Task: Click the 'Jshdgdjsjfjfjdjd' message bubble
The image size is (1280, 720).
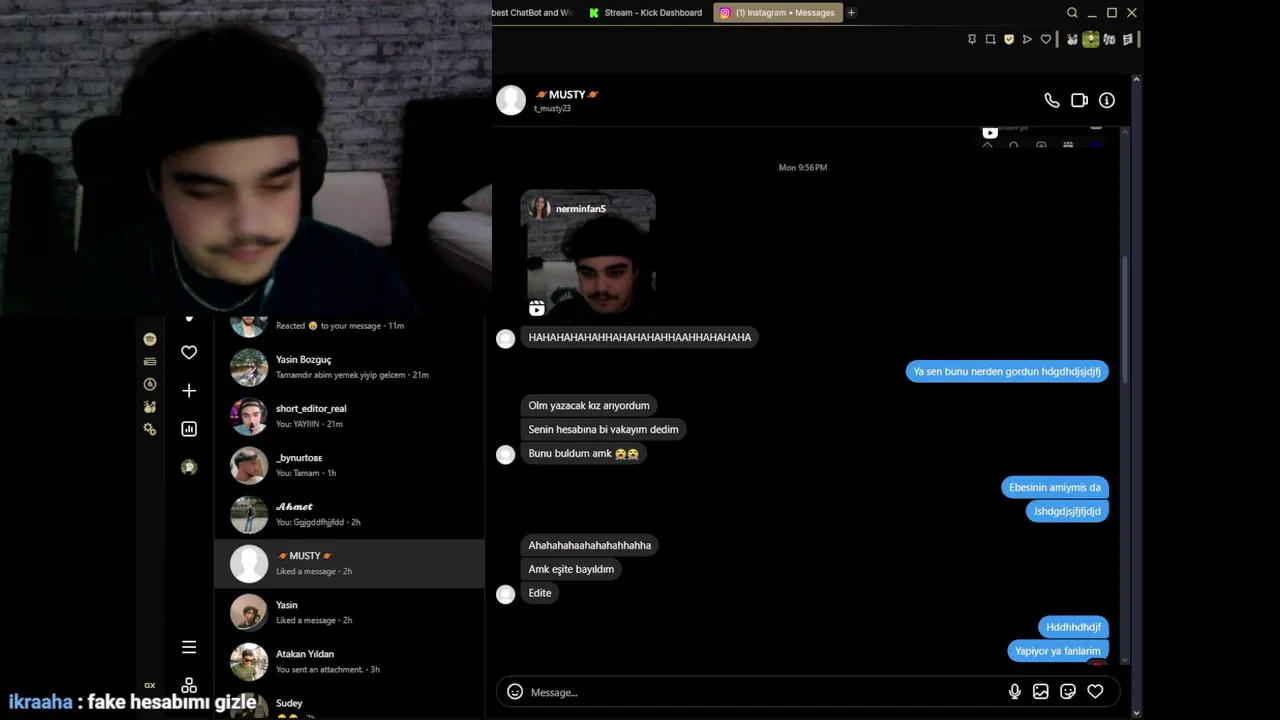Action: (x=1067, y=511)
